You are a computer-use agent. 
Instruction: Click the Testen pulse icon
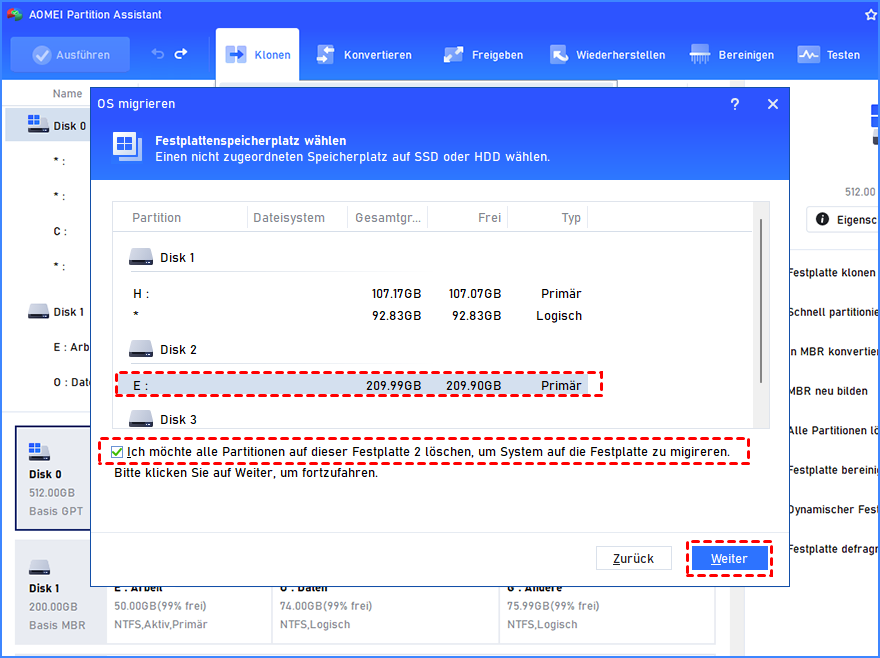pyautogui.click(x=808, y=54)
